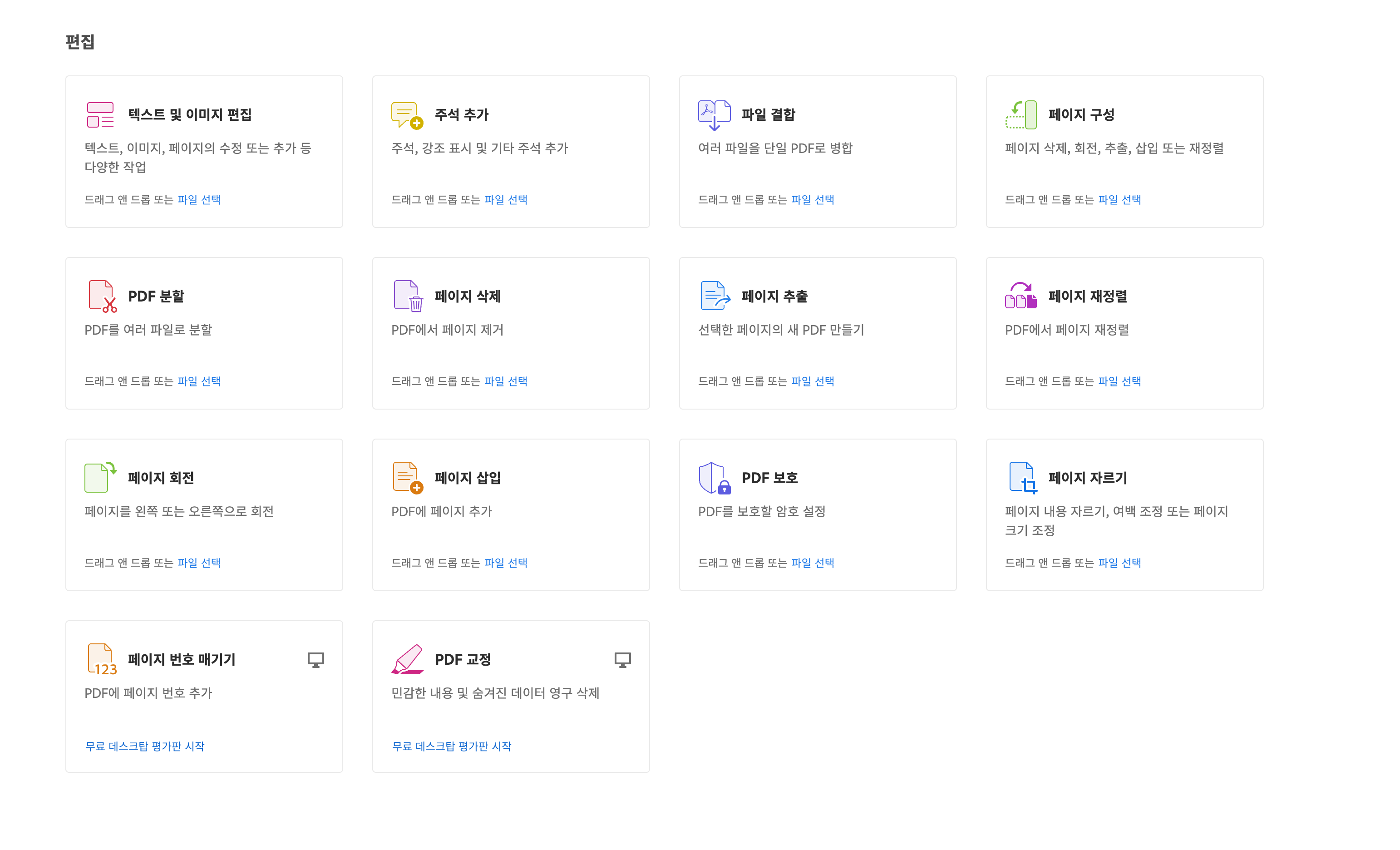Open 무료 데스크탑 평가판 시작 under 페이지 번호 매기기
1400x850 pixels.
tap(144, 746)
